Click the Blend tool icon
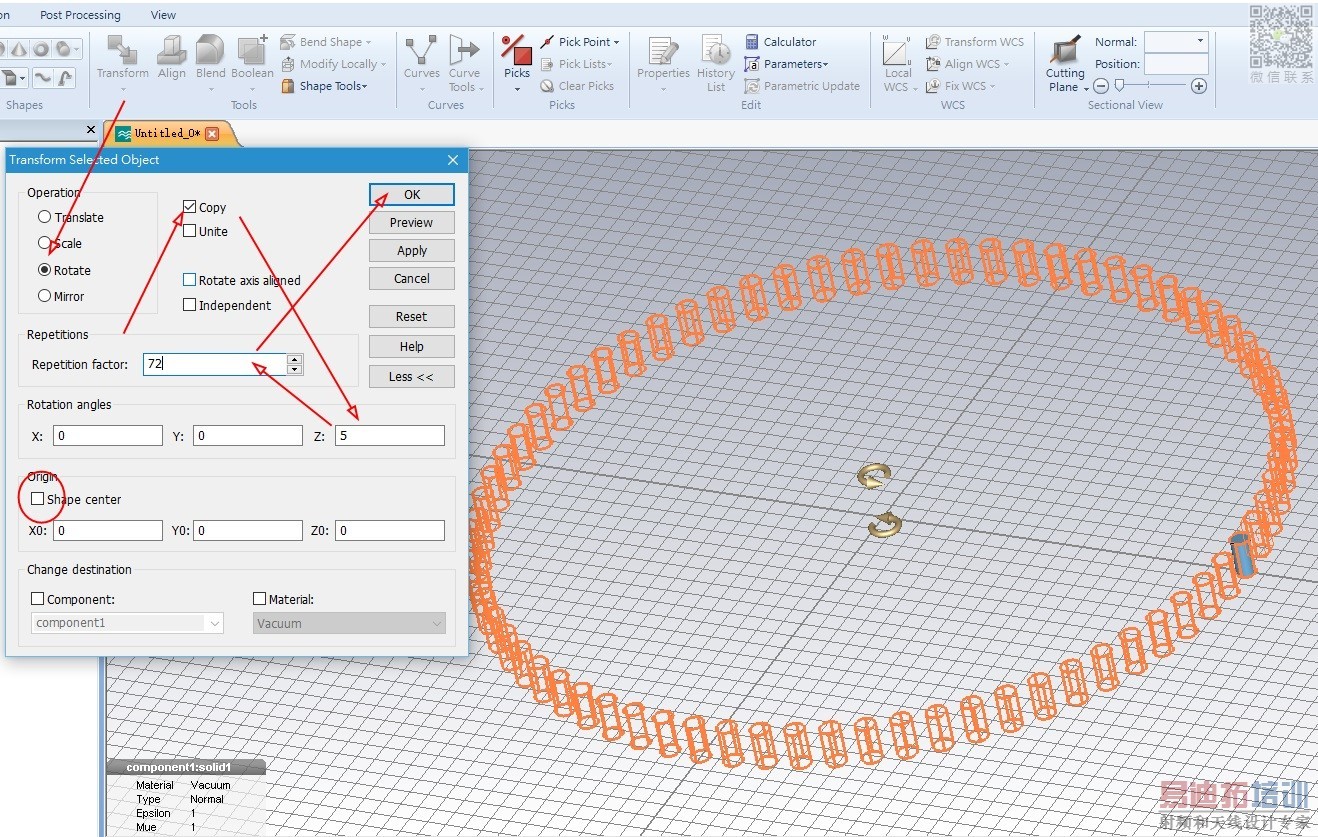 point(210,51)
